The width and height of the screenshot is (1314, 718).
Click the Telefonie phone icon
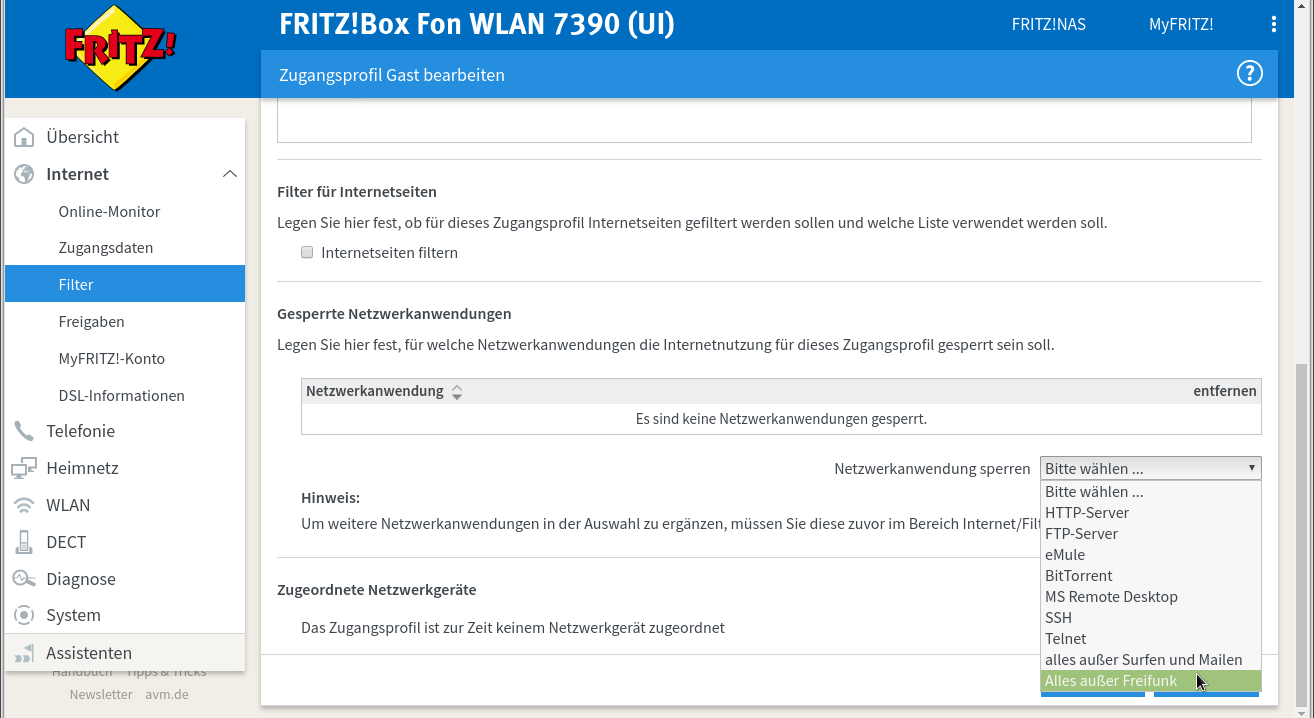point(24,431)
